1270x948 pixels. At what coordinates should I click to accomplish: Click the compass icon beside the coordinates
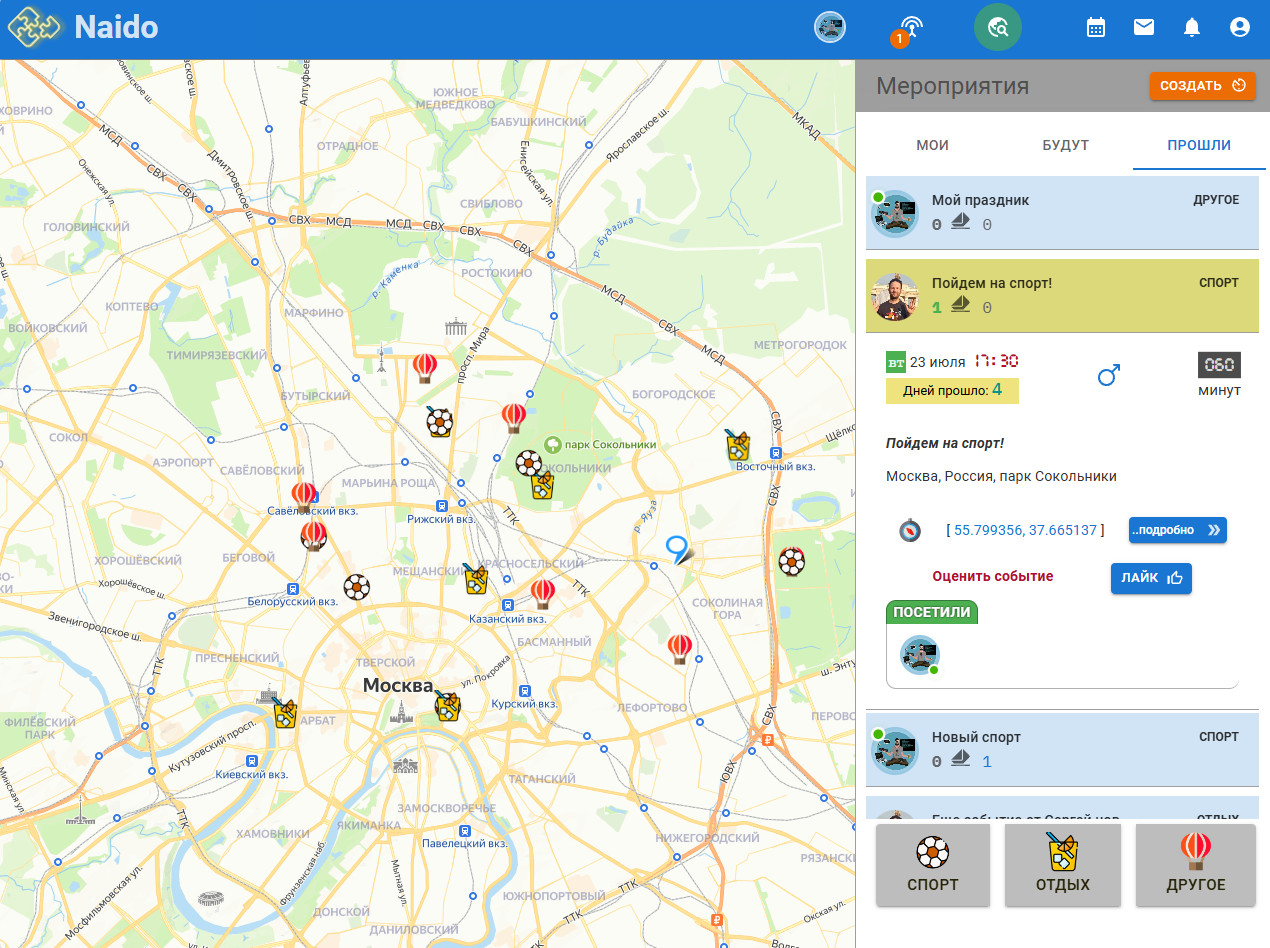909,530
